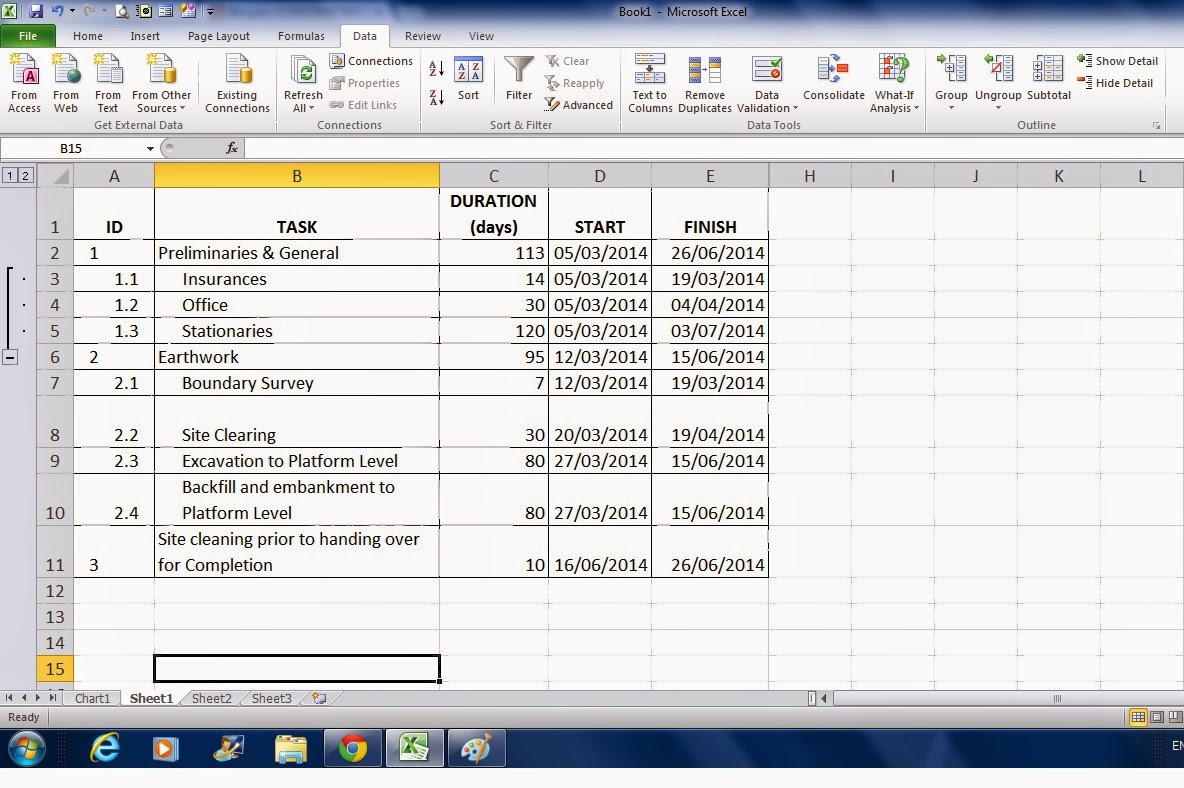Viewport: 1184px width, 788px height.
Task: Click Remove Duplicates
Action: click(x=705, y=83)
